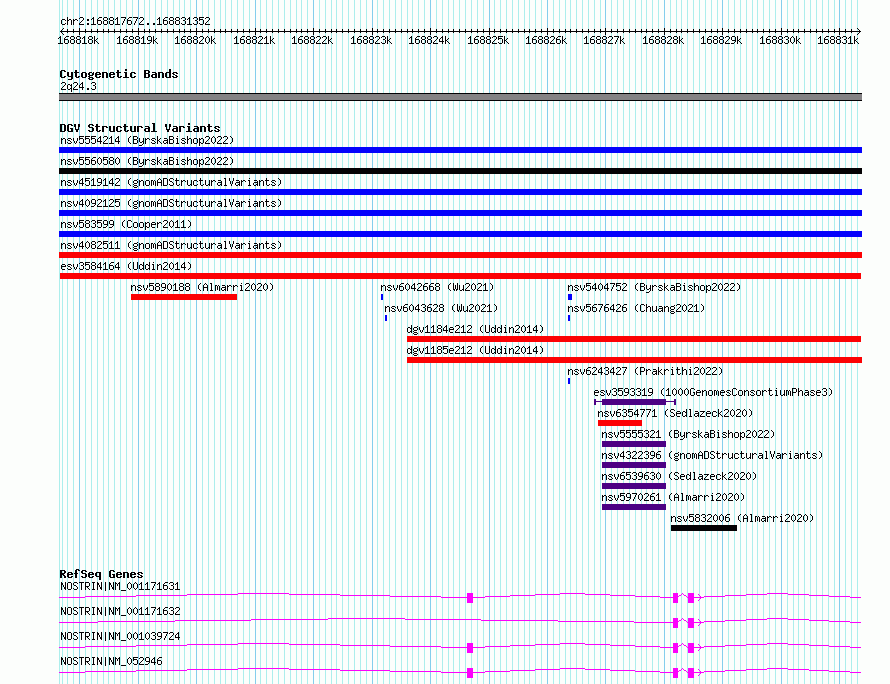Click esv3584164 (Uddin2014) variant label
This screenshot has height=684, width=890.
pos(126,266)
